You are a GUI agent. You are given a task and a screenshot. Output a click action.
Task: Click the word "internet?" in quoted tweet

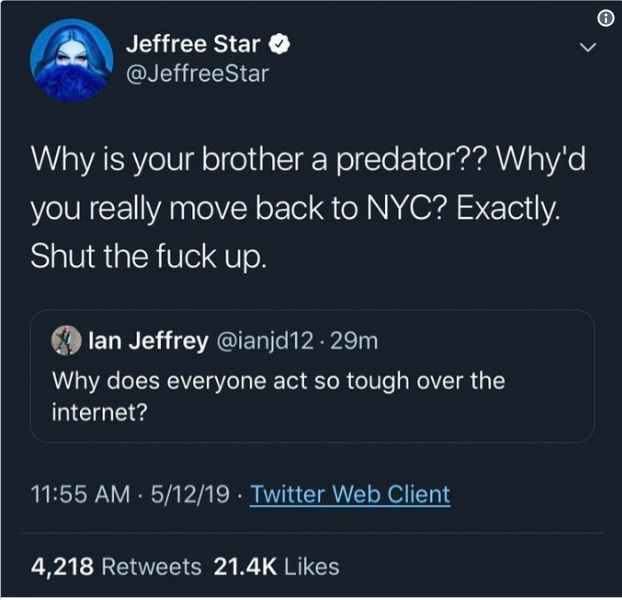pyautogui.click(x=97, y=410)
